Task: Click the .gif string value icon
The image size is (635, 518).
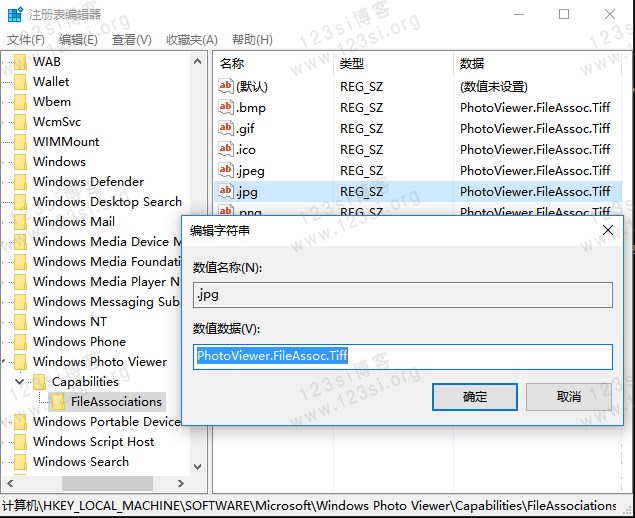Action: tap(226, 128)
